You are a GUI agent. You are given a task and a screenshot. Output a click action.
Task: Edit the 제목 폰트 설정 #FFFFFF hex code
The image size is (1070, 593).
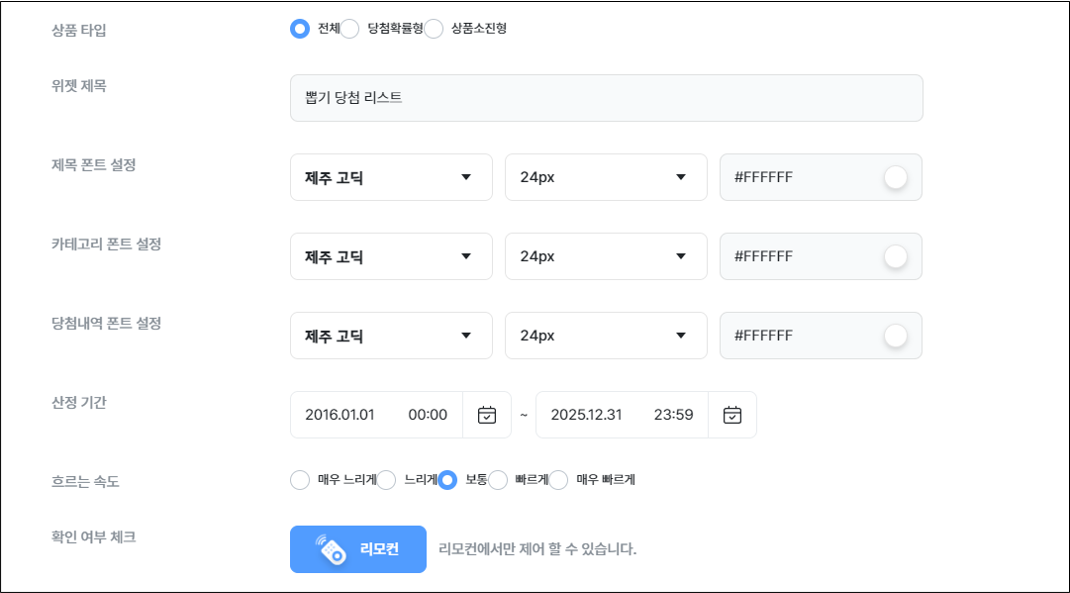coord(764,177)
